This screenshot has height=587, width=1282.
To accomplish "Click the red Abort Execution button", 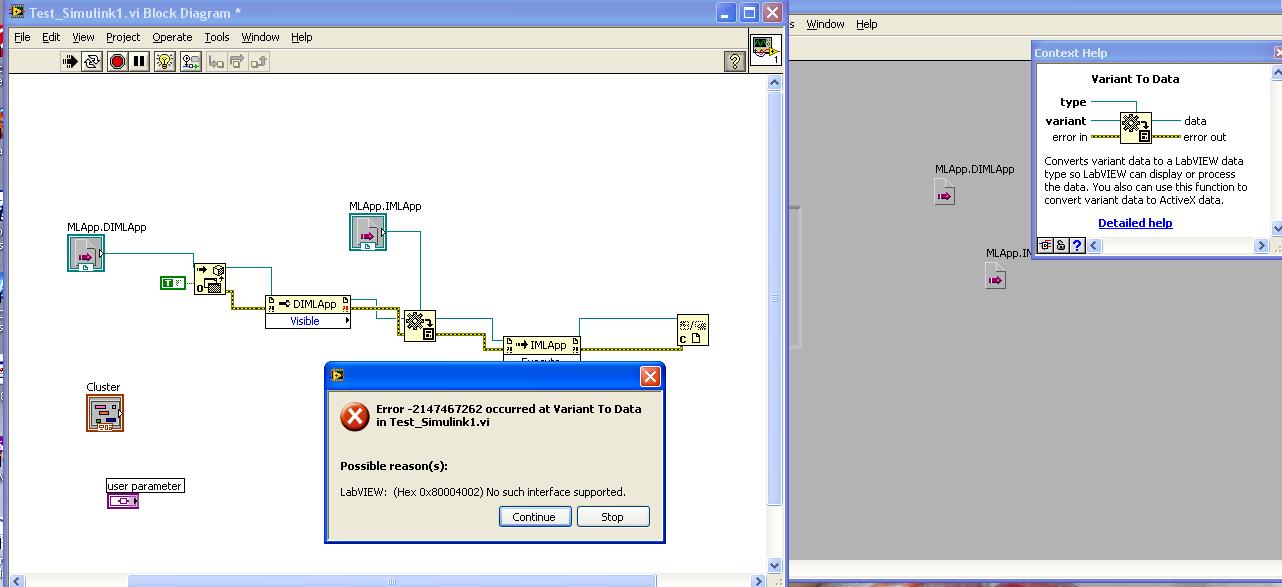I will pos(117,61).
